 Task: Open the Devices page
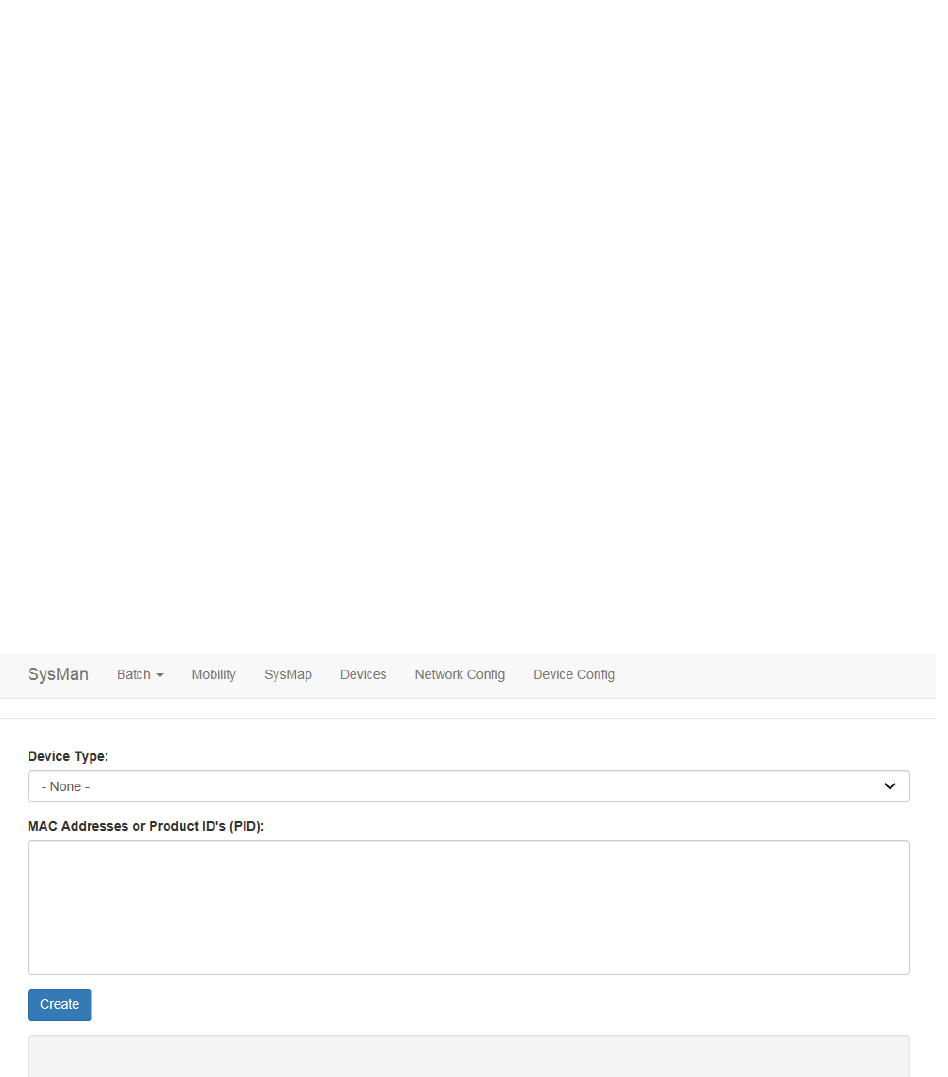363,674
